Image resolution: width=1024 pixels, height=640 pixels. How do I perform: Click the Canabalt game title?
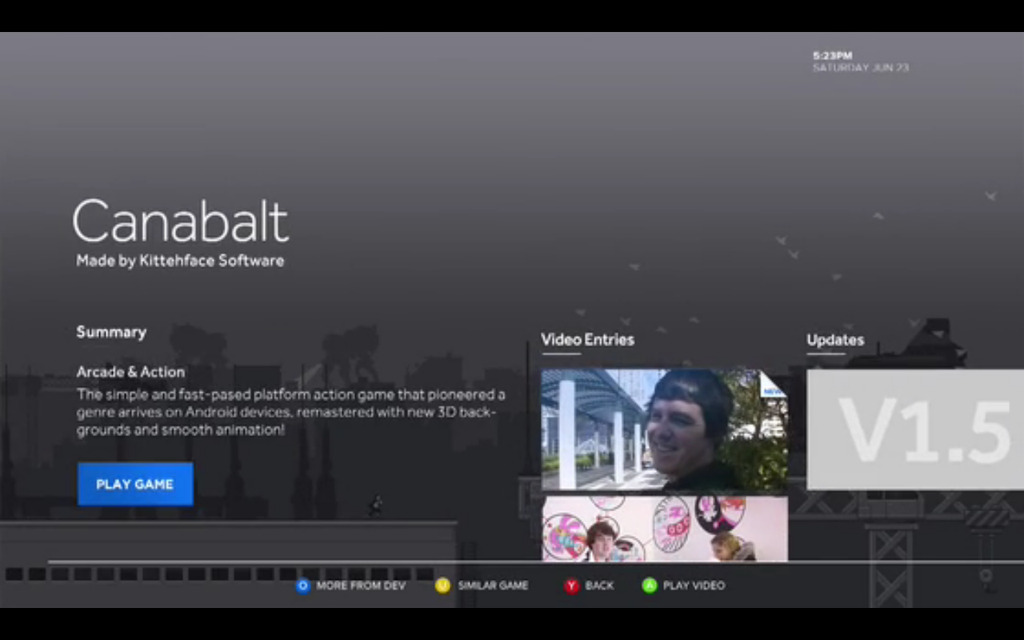tap(180, 221)
